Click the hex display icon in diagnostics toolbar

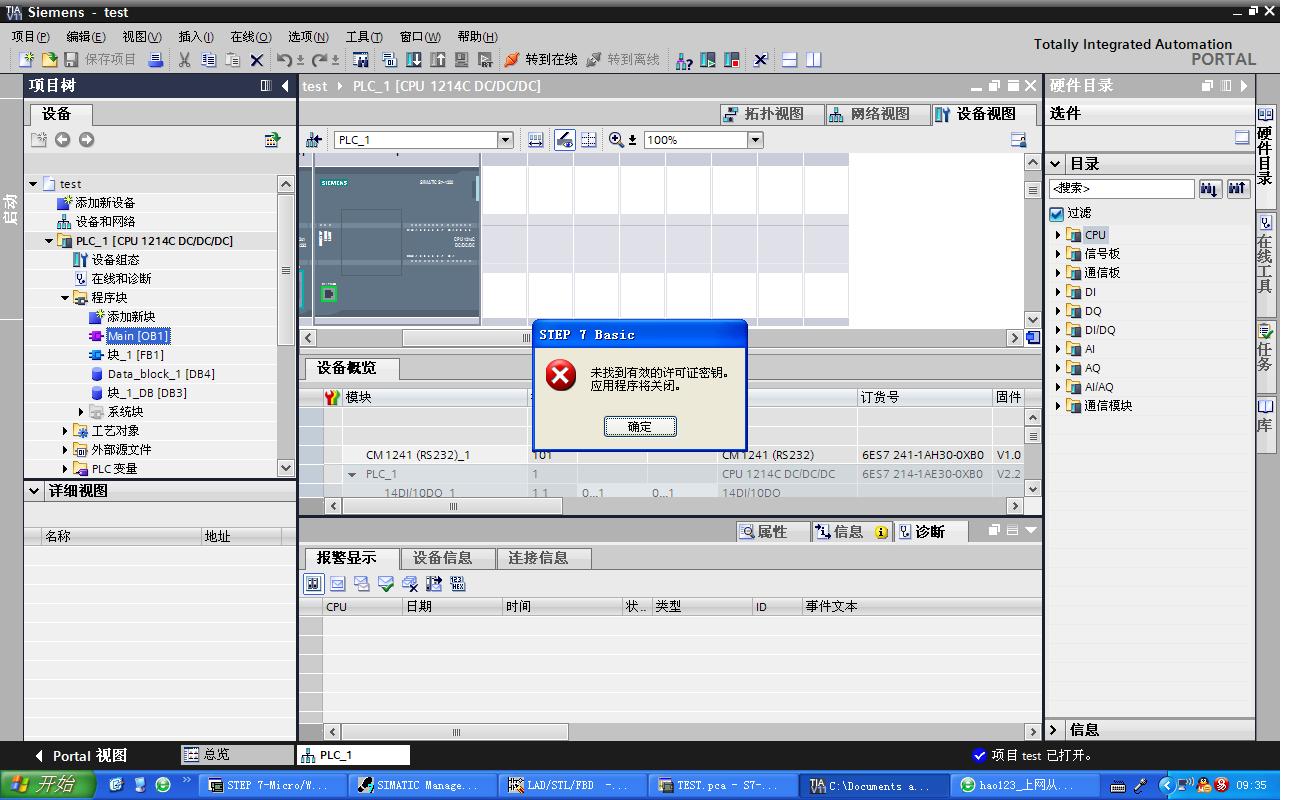(x=458, y=584)
